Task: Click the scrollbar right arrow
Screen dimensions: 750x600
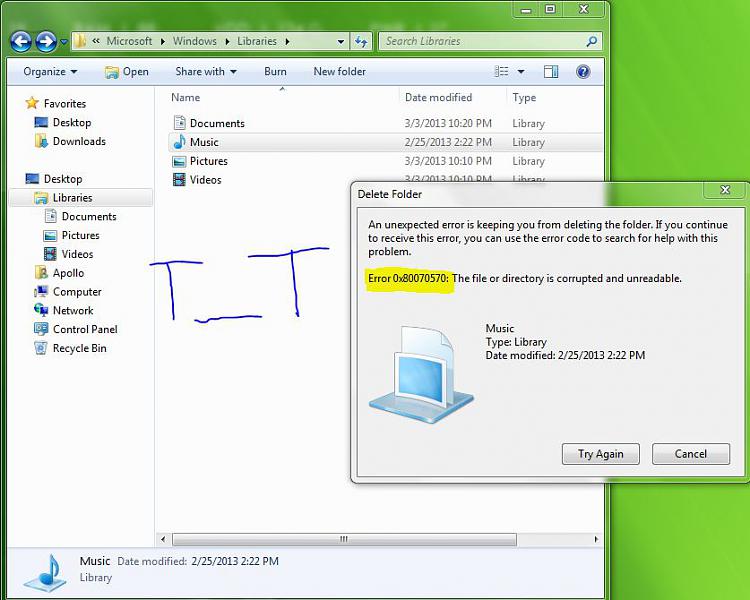Action: 596,539
